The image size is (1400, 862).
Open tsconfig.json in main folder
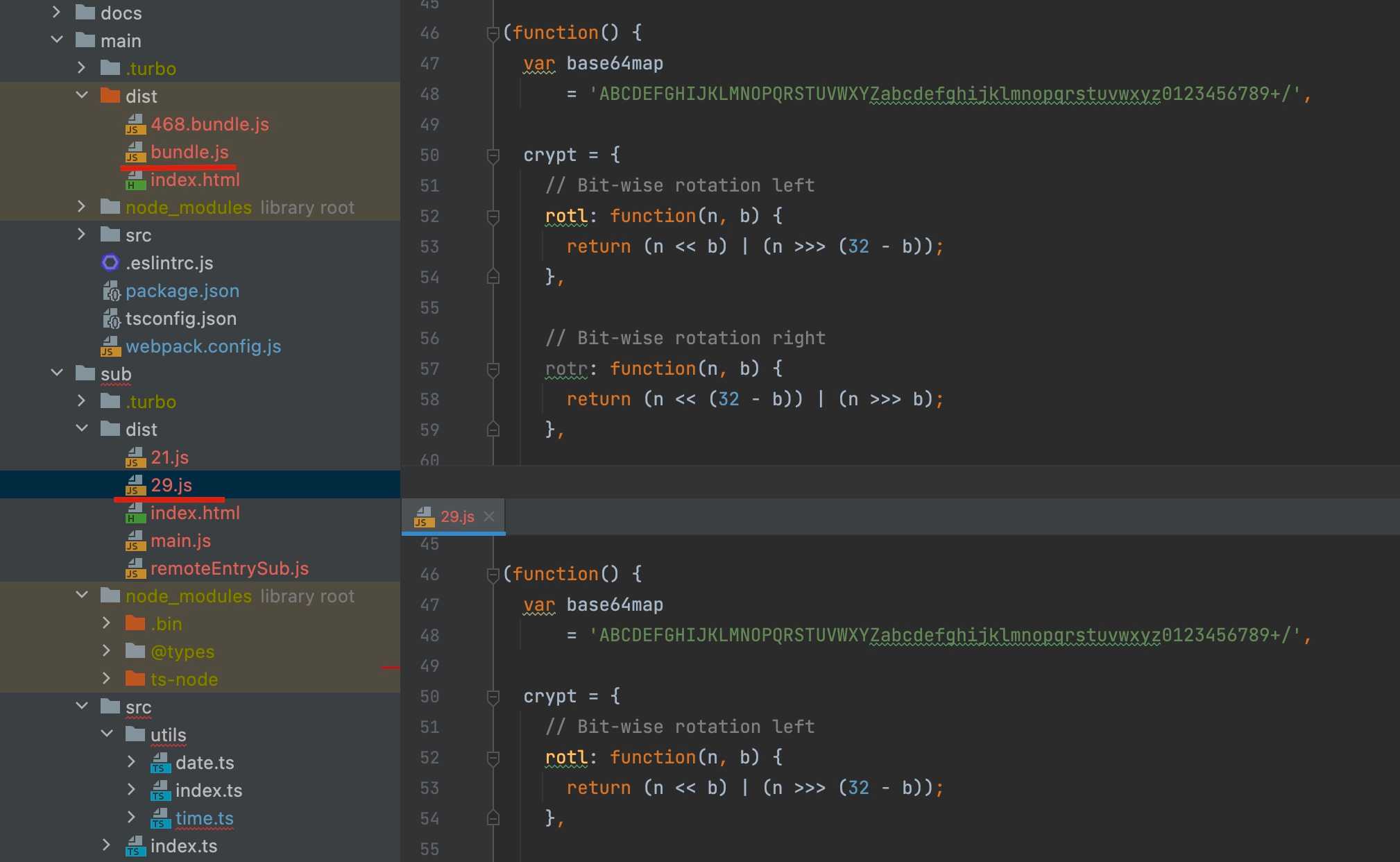click(181, 319)
